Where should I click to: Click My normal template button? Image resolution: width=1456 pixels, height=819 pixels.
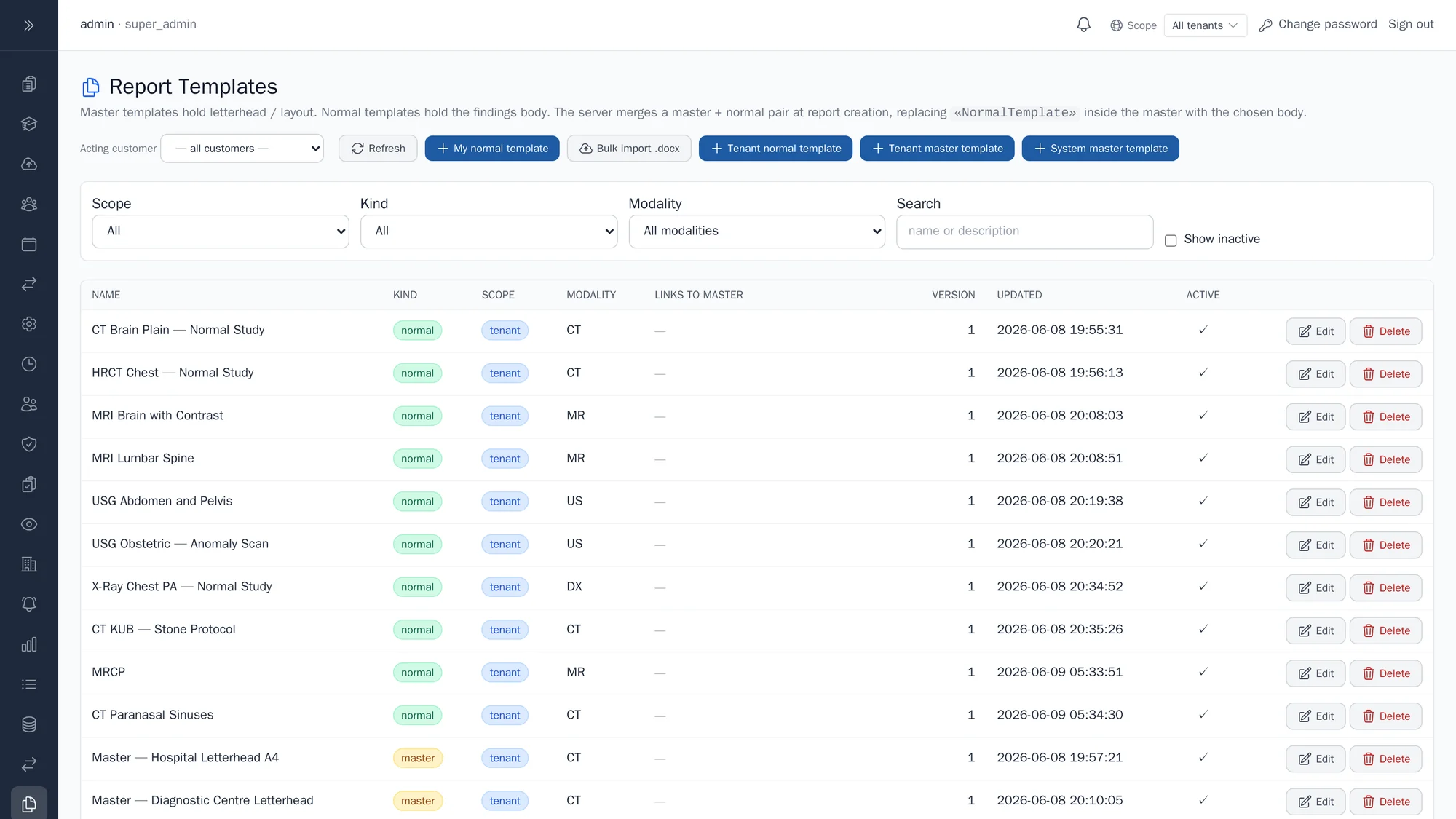(492, 149)
